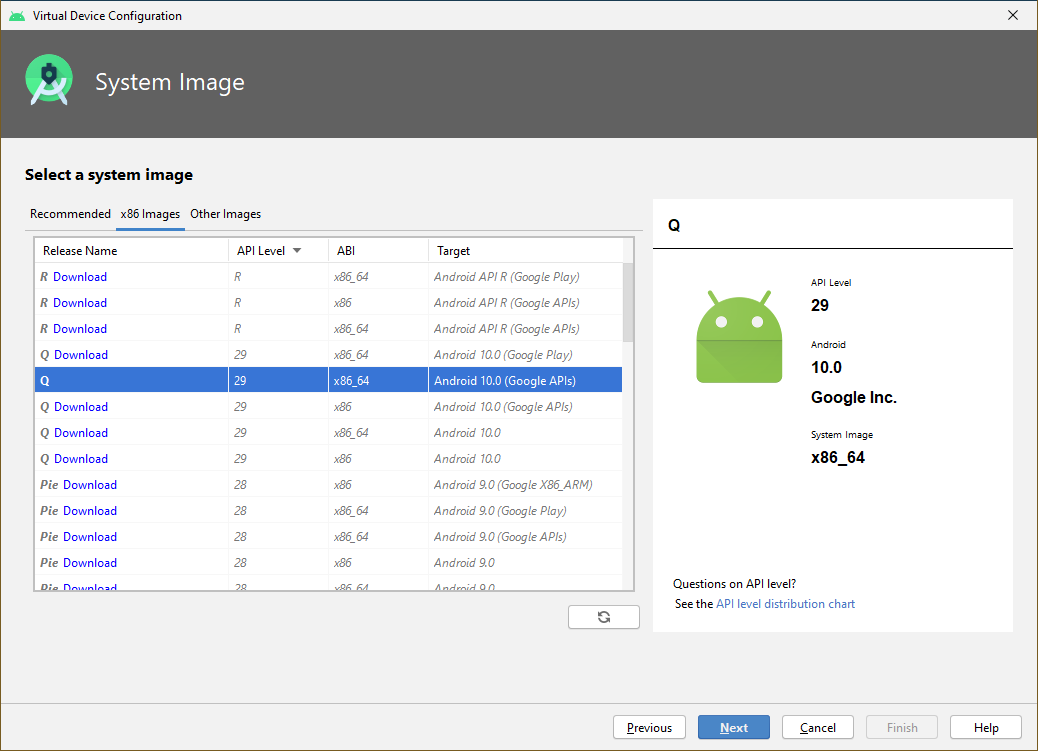Open the API level distribution chart link
The width and height of the screenshot is (1038, 751).
pyautogui.click(x=785, y=604)
